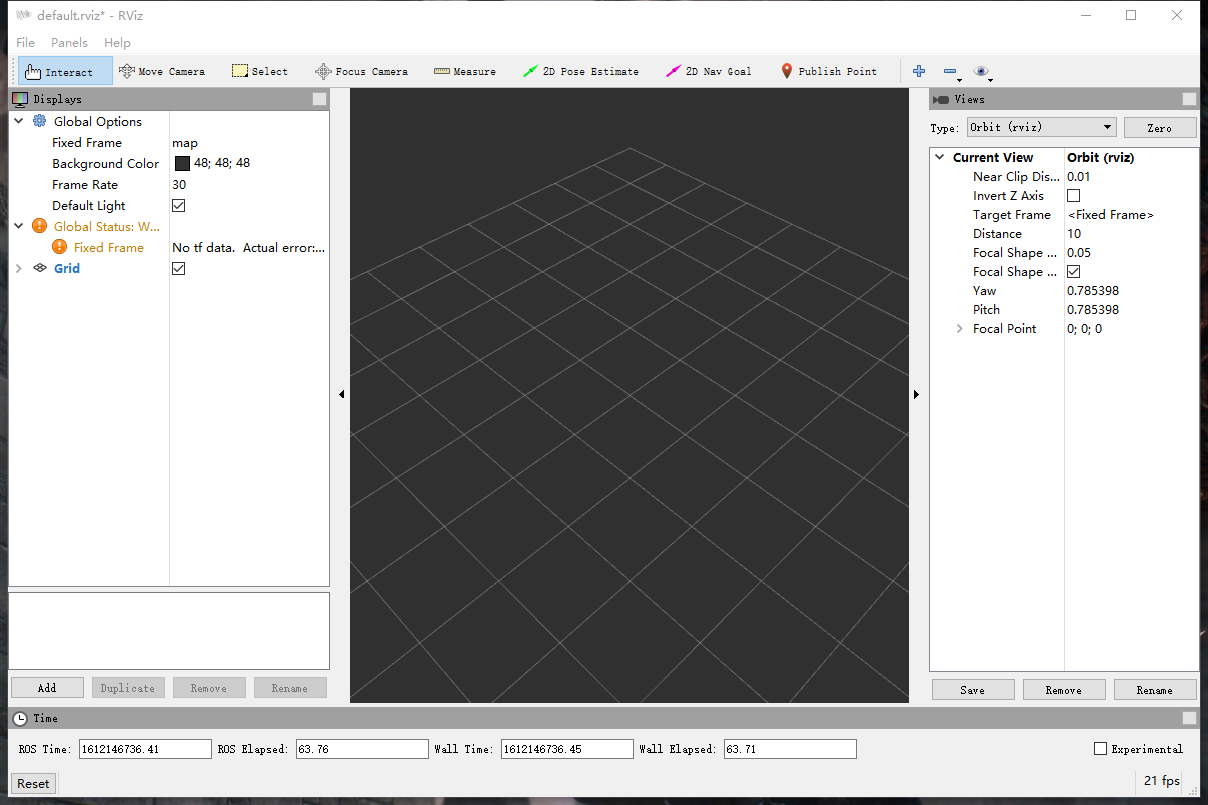
Task: Open the File menu
Action: [x=26, y=42]
